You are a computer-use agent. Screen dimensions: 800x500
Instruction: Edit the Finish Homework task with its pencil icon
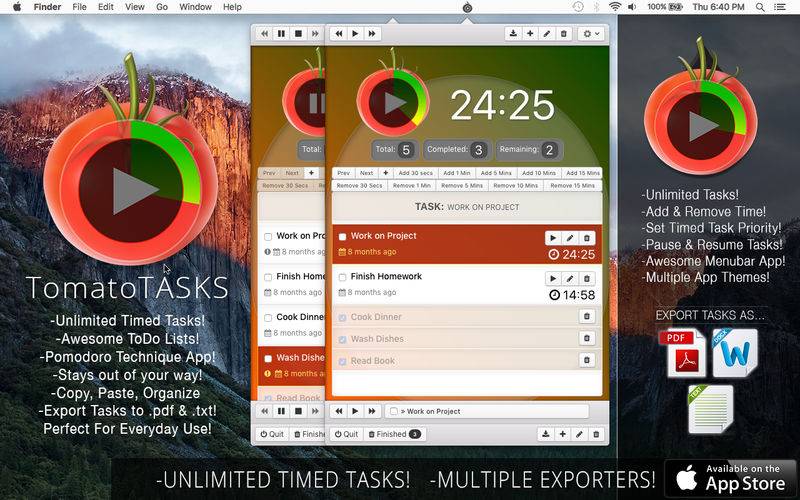[570, 278]
